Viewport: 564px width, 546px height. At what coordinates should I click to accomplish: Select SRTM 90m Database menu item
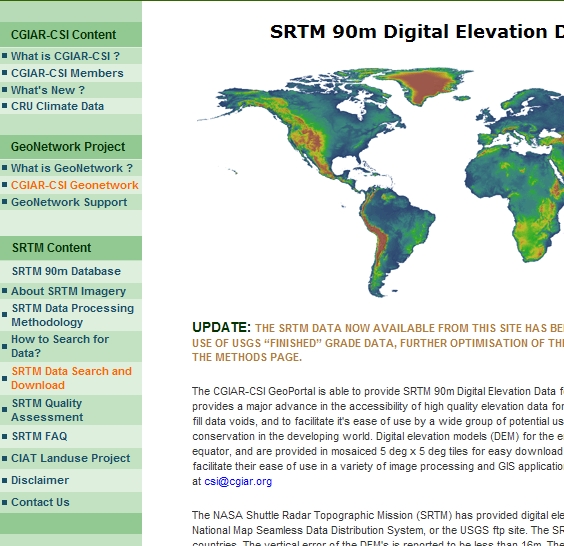click(66, 271)
